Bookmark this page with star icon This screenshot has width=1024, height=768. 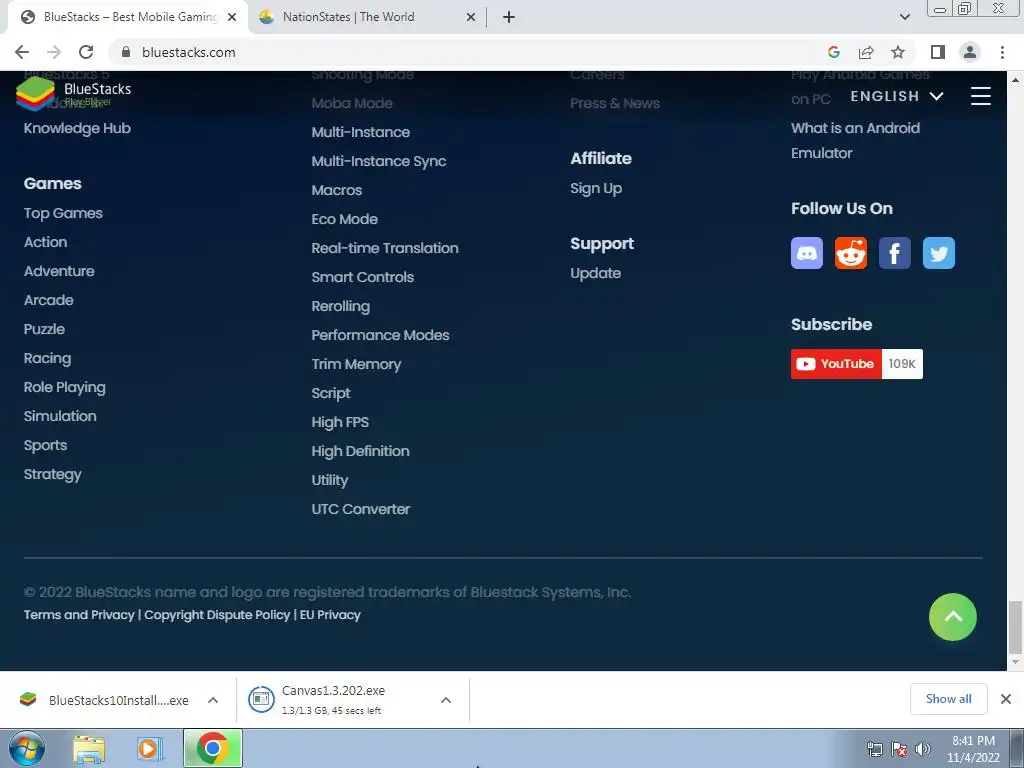pos(898,52)
